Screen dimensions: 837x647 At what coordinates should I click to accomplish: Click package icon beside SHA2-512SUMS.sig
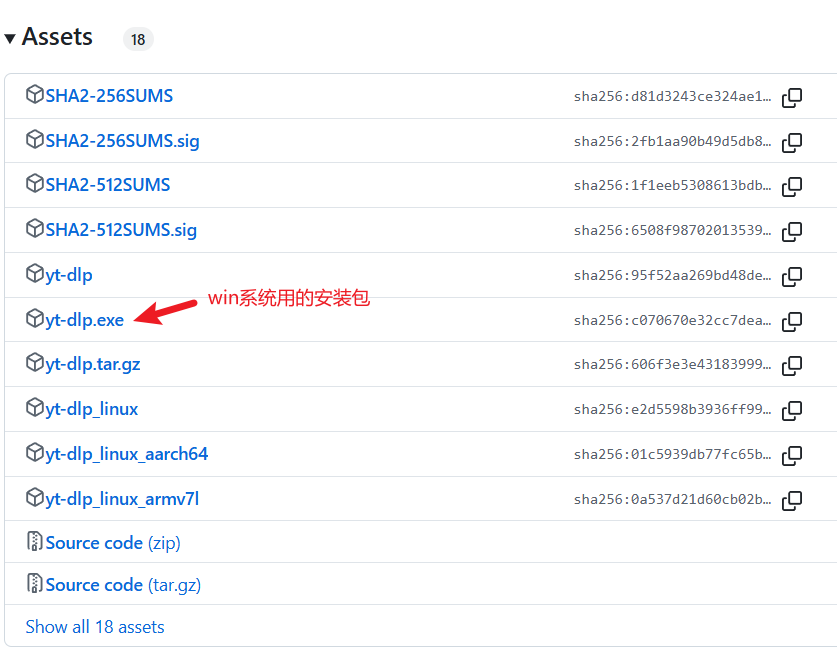tap(35, 228)
